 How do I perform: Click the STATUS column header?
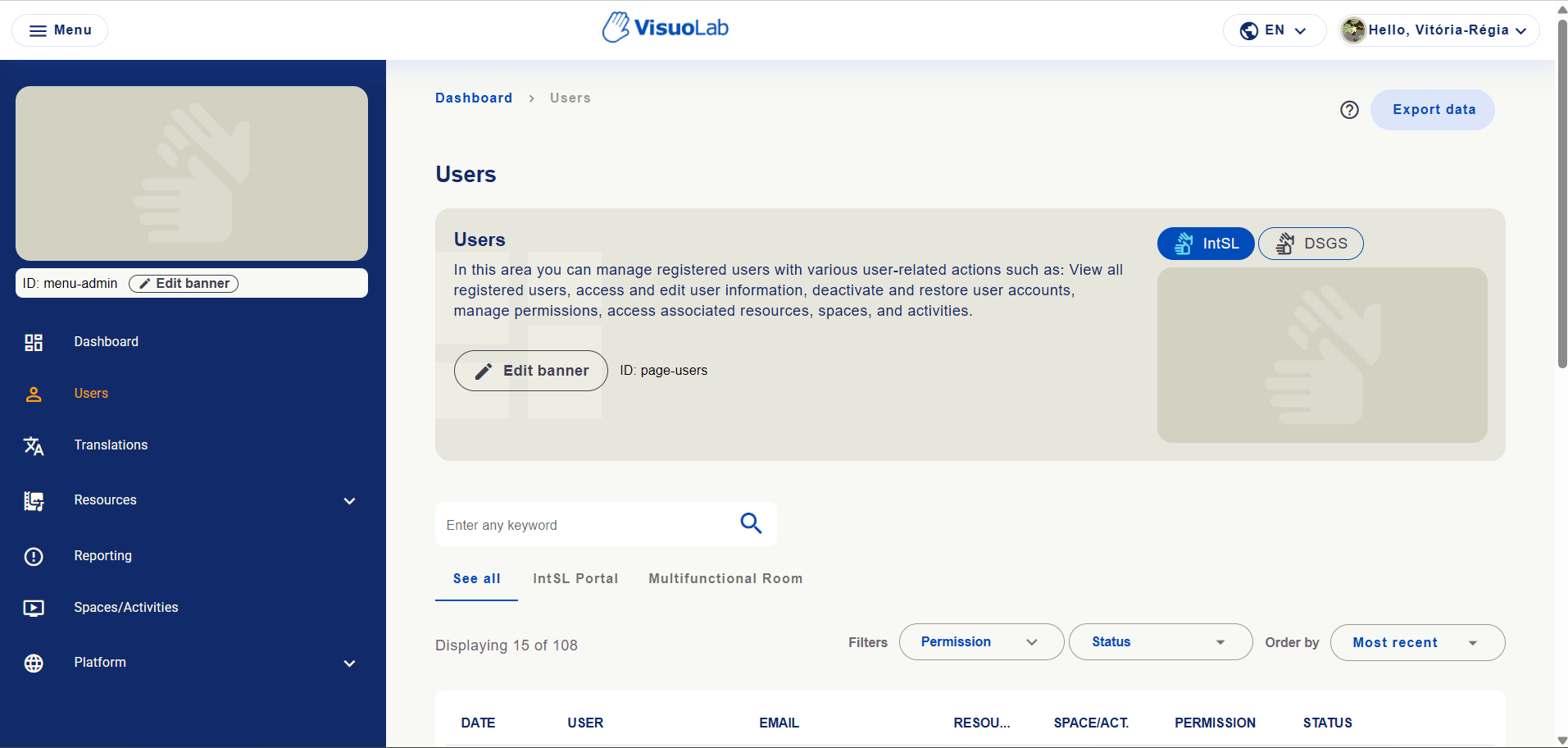coord(1328,723)
